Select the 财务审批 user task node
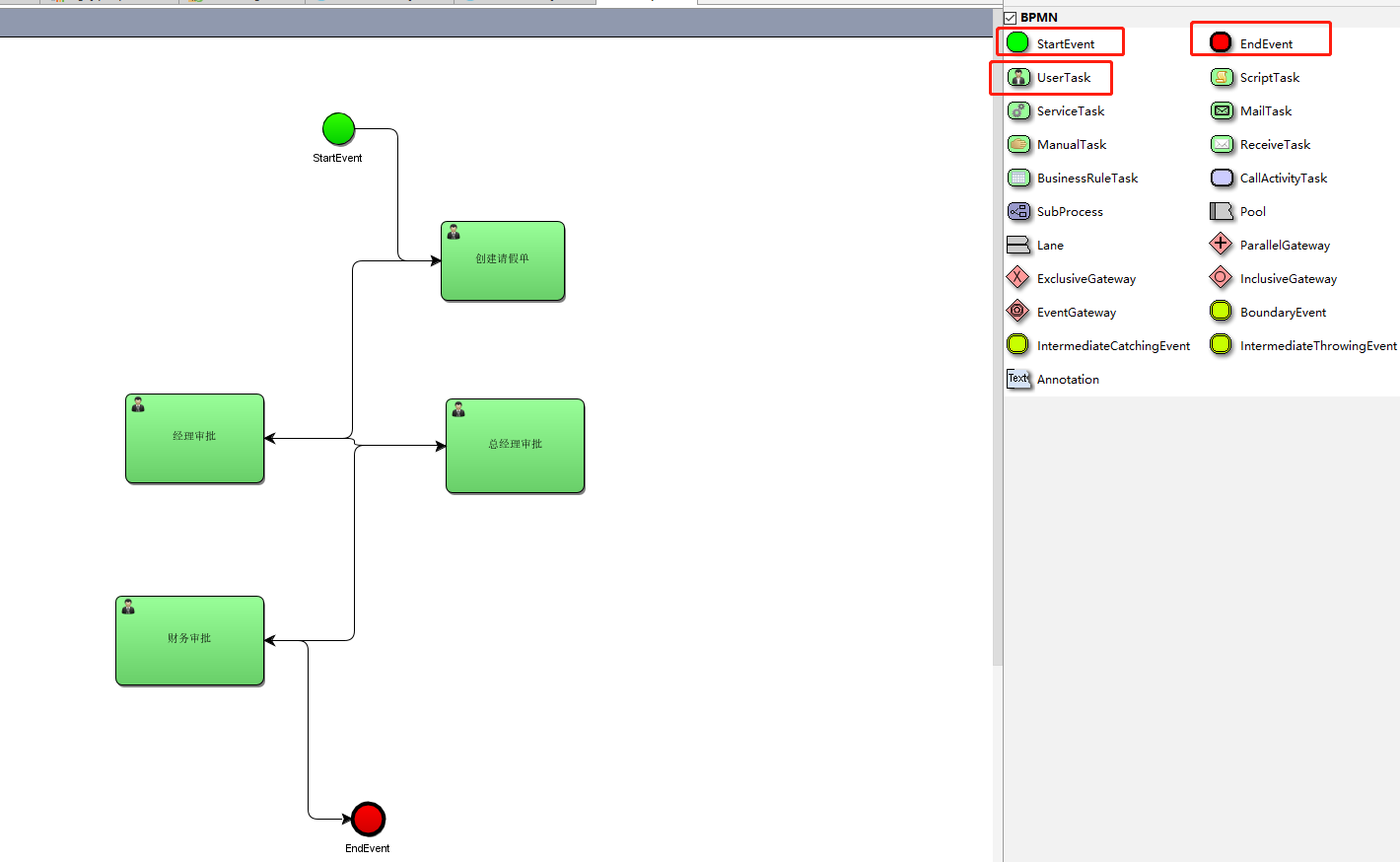The width and height of the screenshot is (1400, 862). [x=189, y=640]
